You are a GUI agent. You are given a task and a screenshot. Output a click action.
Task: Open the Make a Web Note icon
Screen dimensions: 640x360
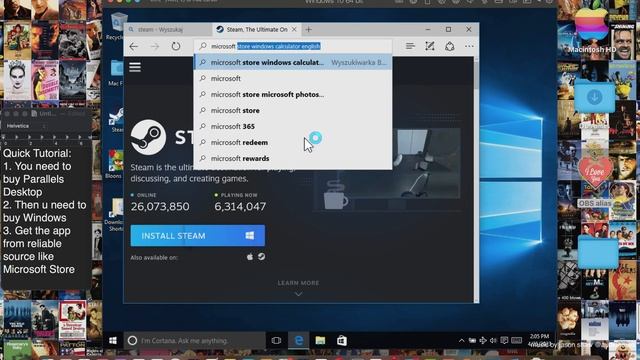(x=430, y=46)
